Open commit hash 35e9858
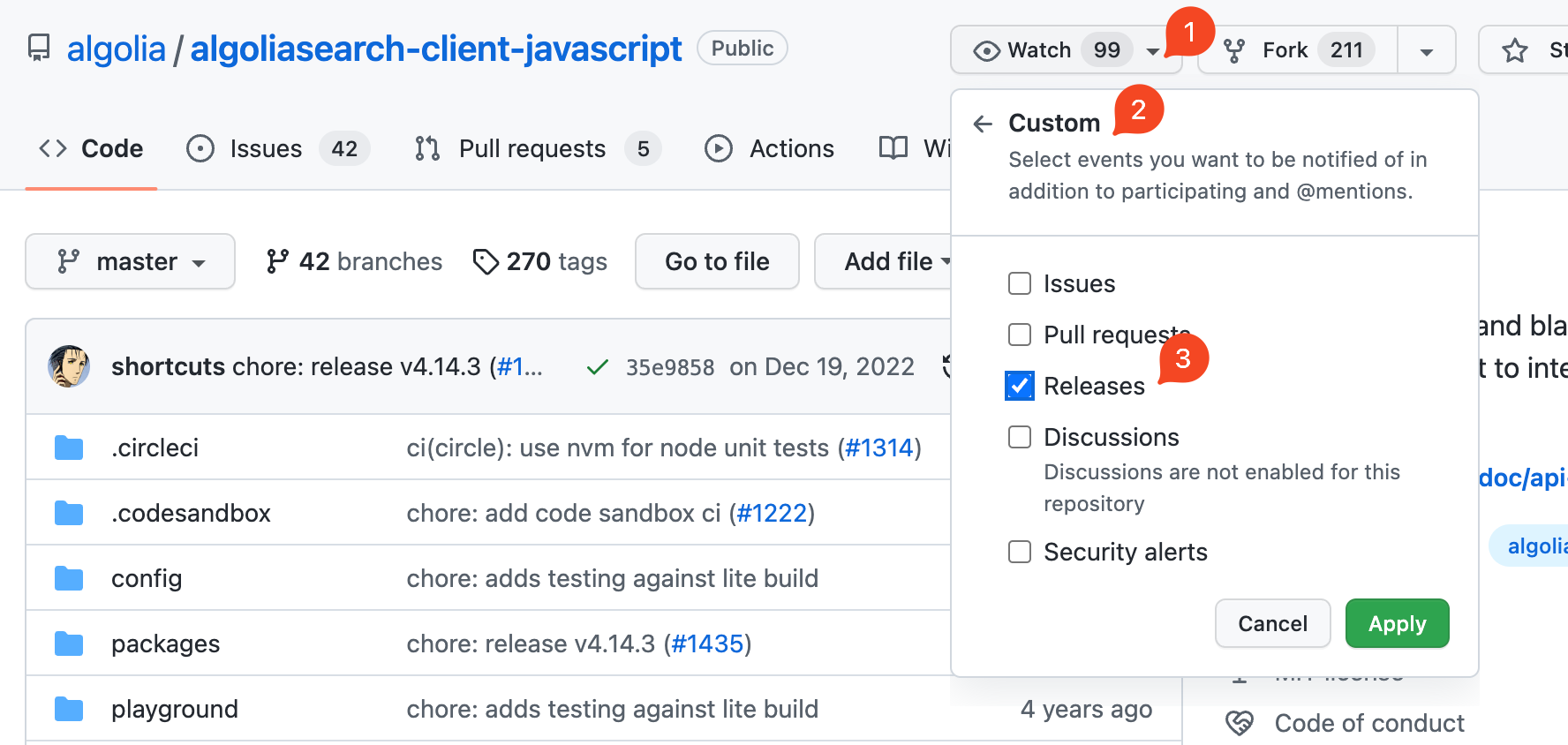 click(670, 367)
